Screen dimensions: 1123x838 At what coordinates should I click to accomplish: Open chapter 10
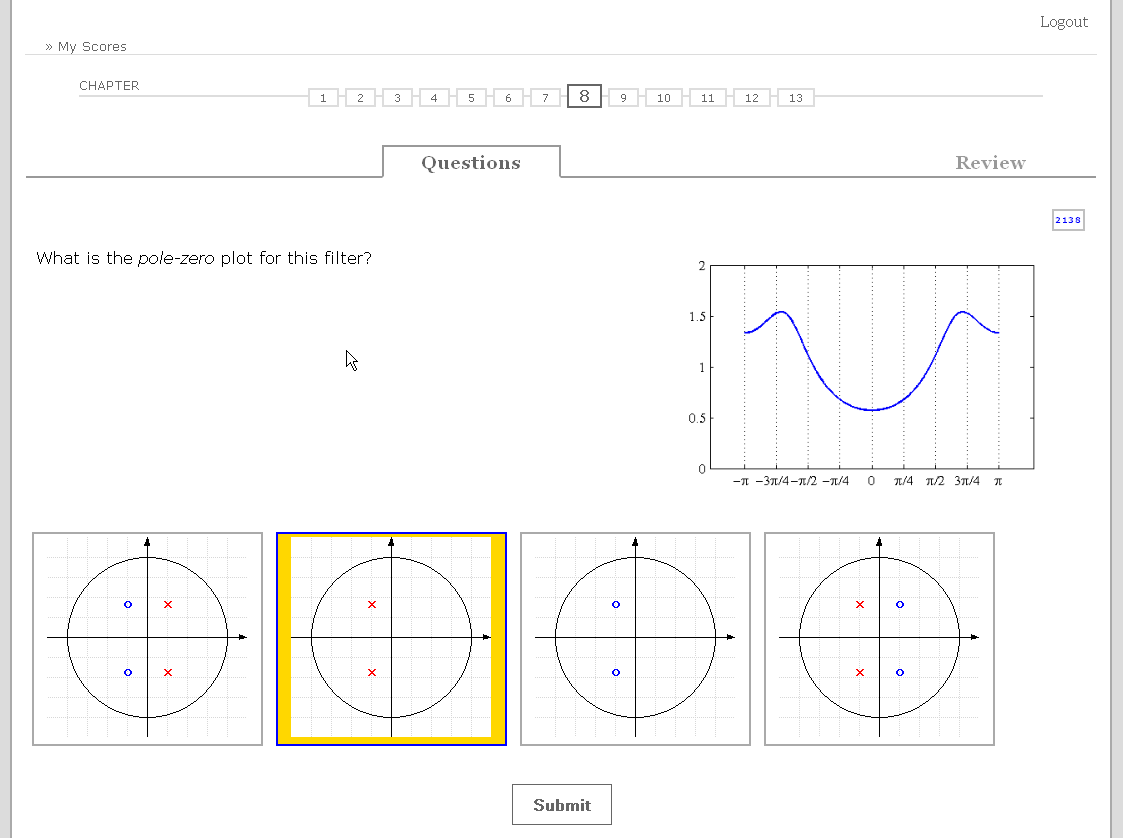pos(664,98)
